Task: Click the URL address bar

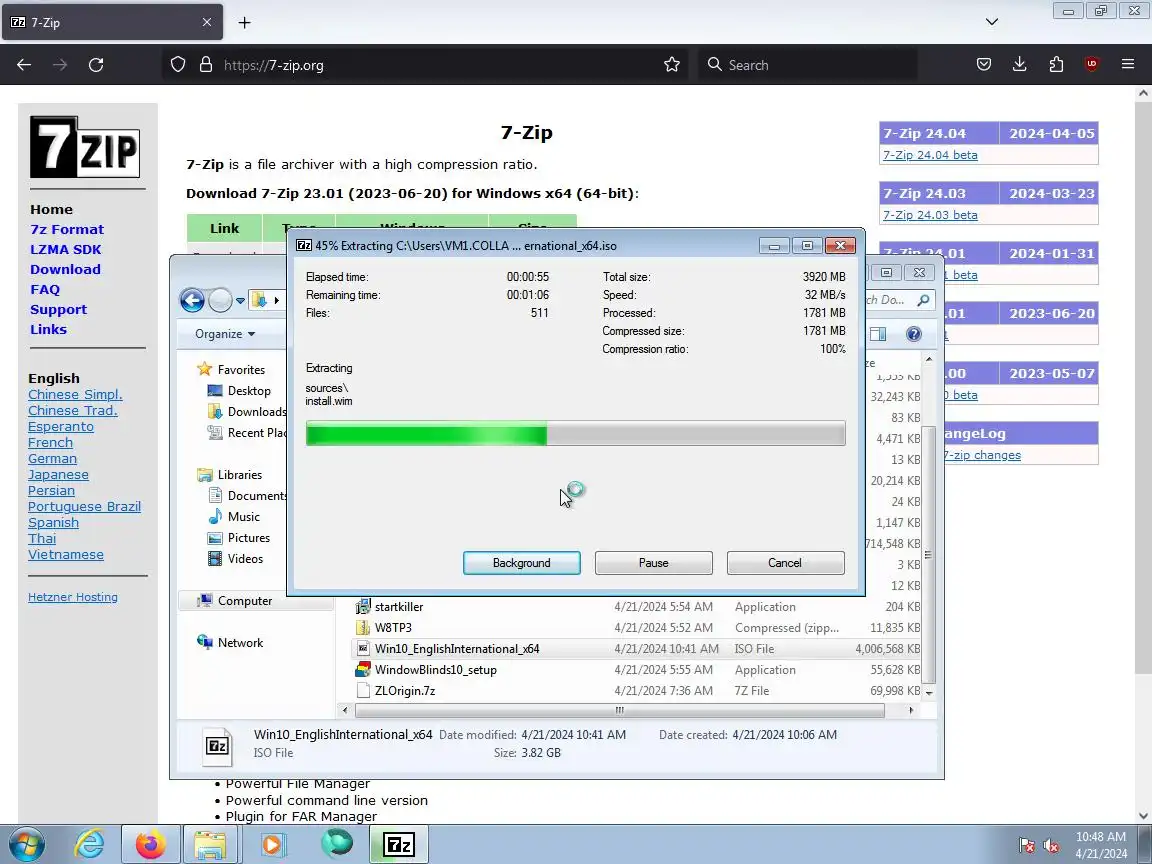Action: (x=426, y=65)
